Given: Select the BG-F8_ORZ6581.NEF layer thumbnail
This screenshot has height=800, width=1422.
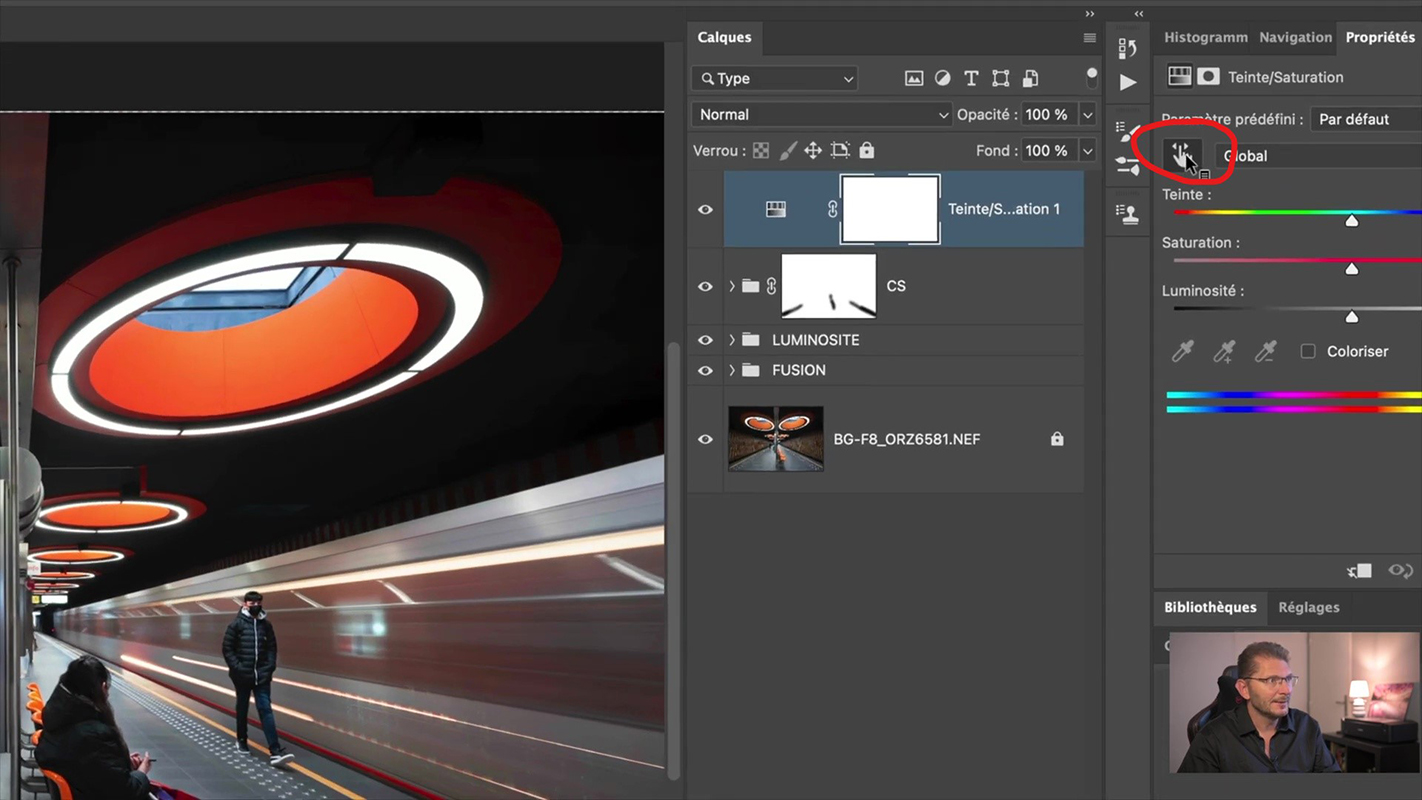Looking at the screenshot, I should pos(776,439).
